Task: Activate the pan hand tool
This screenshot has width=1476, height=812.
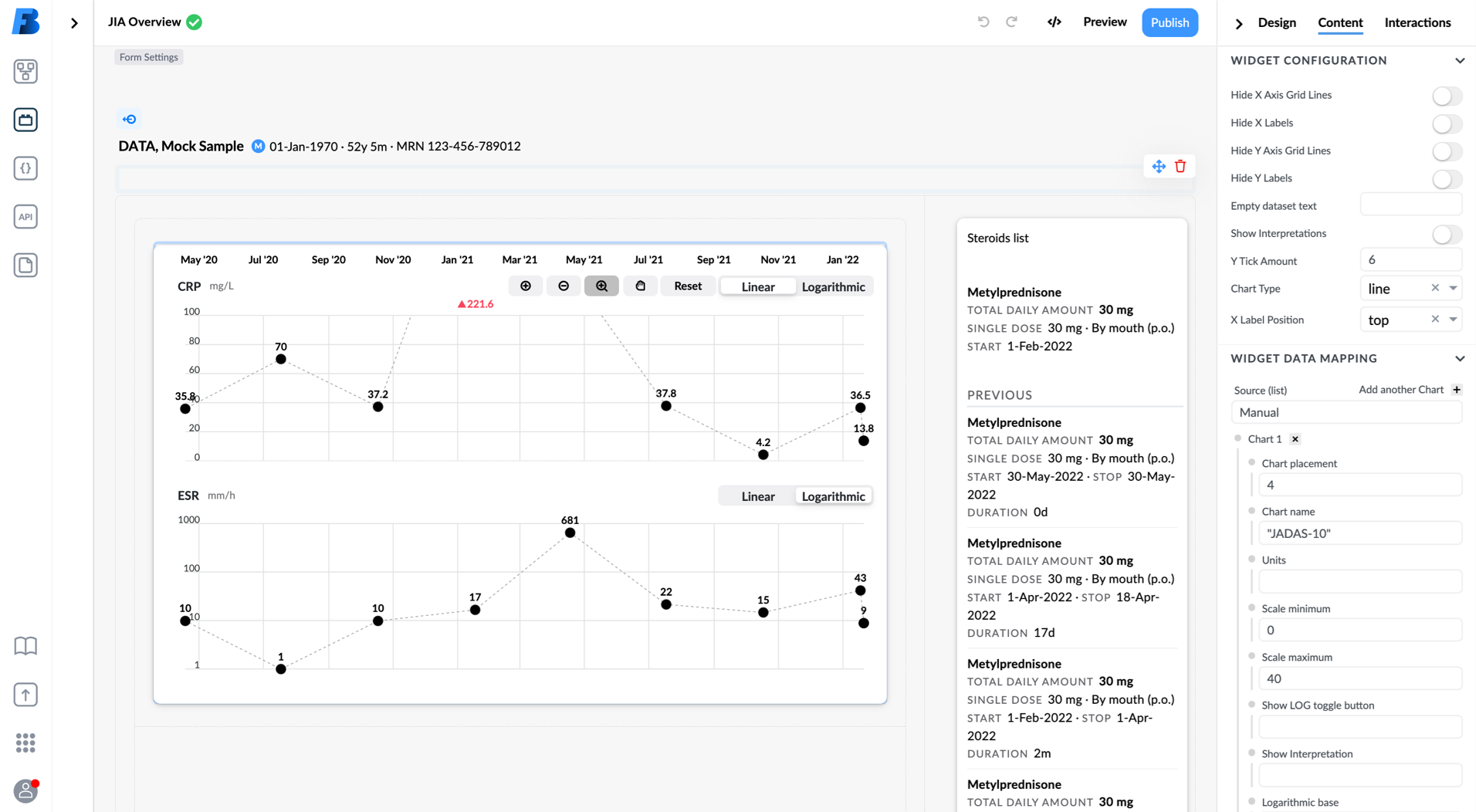Action: 640,286
